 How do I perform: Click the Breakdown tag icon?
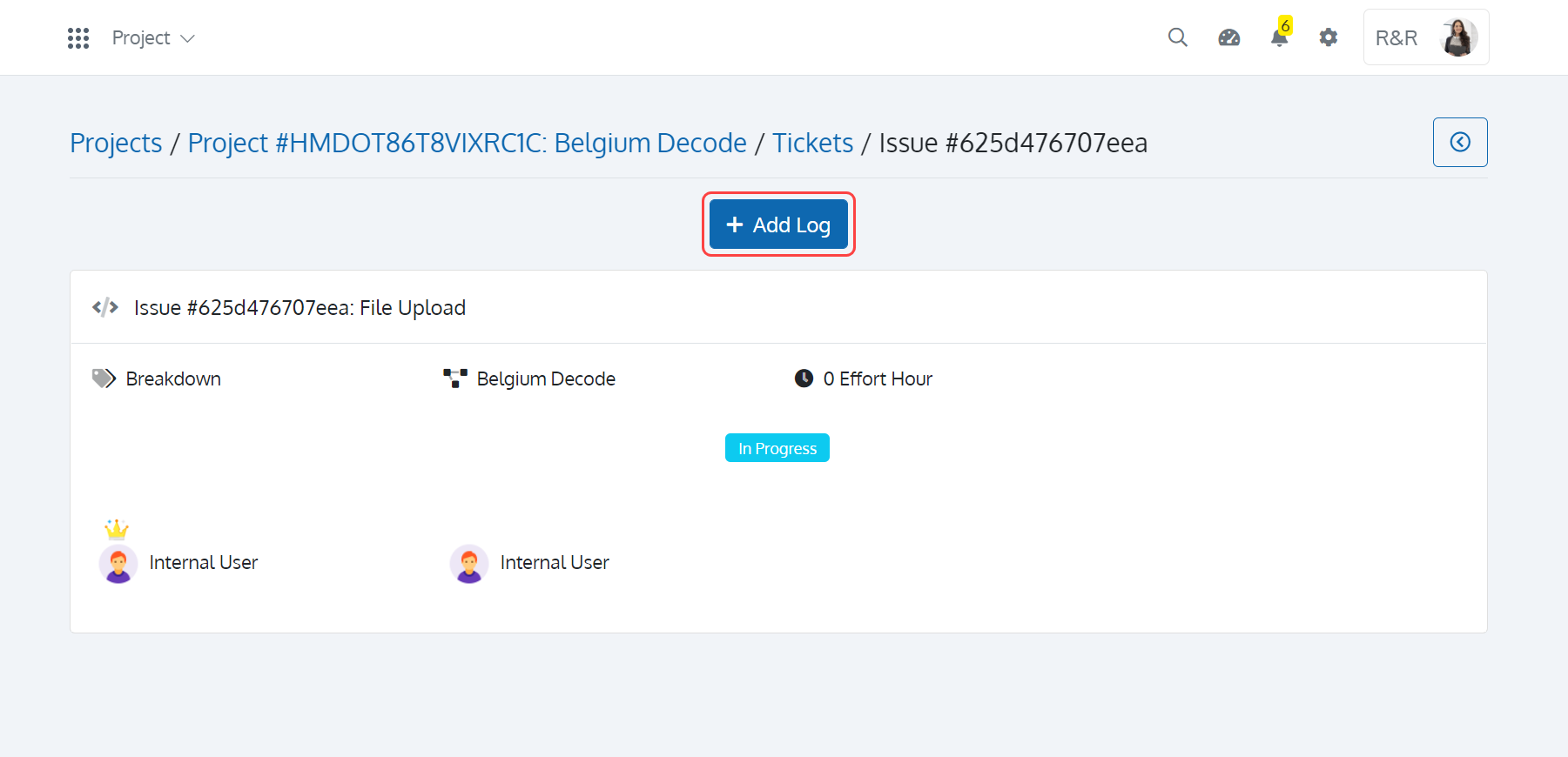[x=104, y=378]
